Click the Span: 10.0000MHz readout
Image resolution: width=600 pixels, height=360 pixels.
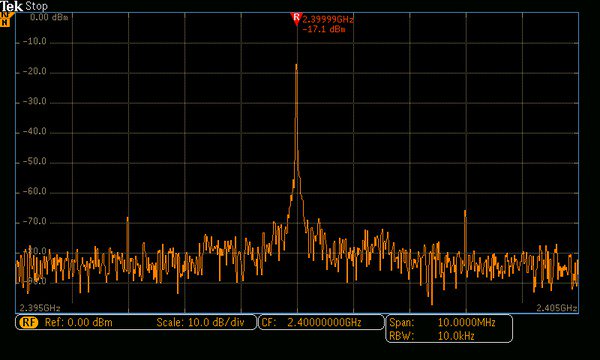[442, 322]
